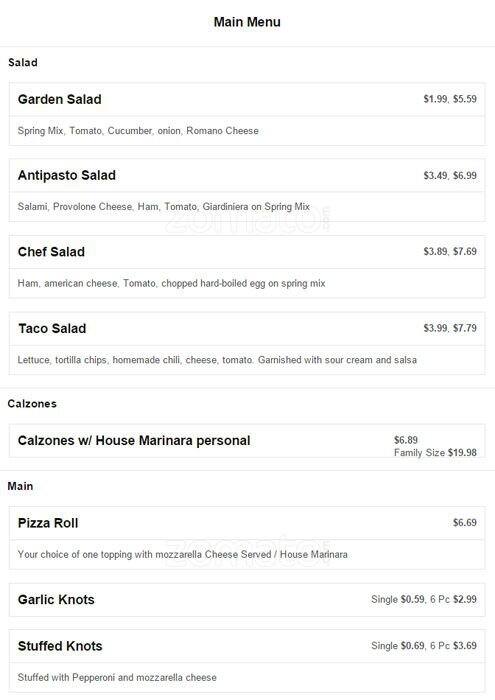The width and height of the screenshot is (495, 700).
Task: Click the Chef Salad ingredients description
Action: [x=171, y=283]
